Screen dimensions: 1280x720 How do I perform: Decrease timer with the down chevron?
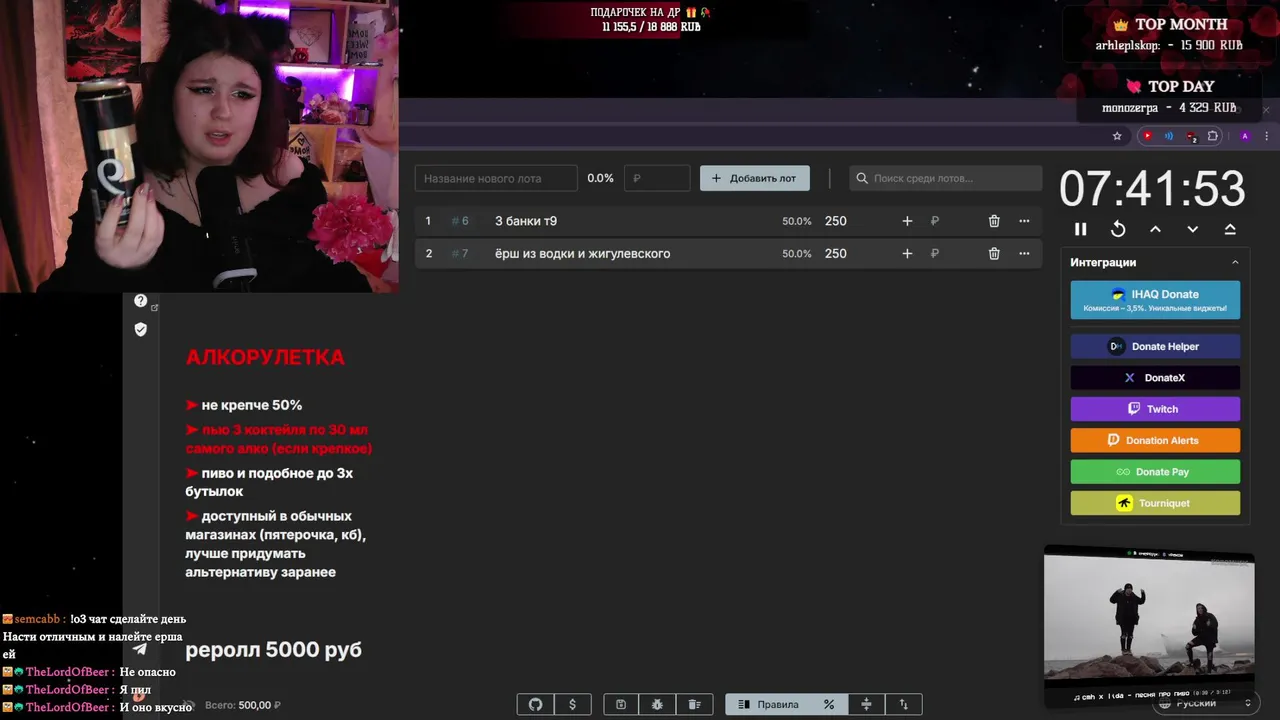[x=1192, y=229]
